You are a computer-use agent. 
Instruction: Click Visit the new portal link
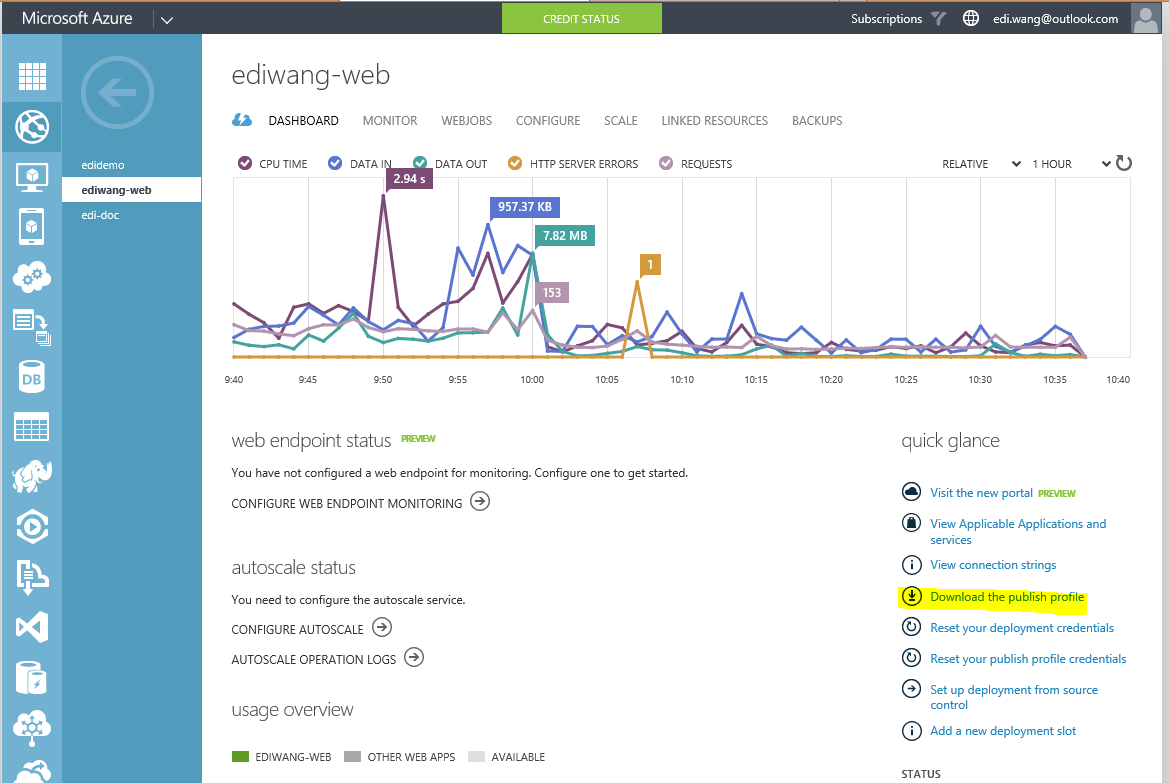pos(981,493)
